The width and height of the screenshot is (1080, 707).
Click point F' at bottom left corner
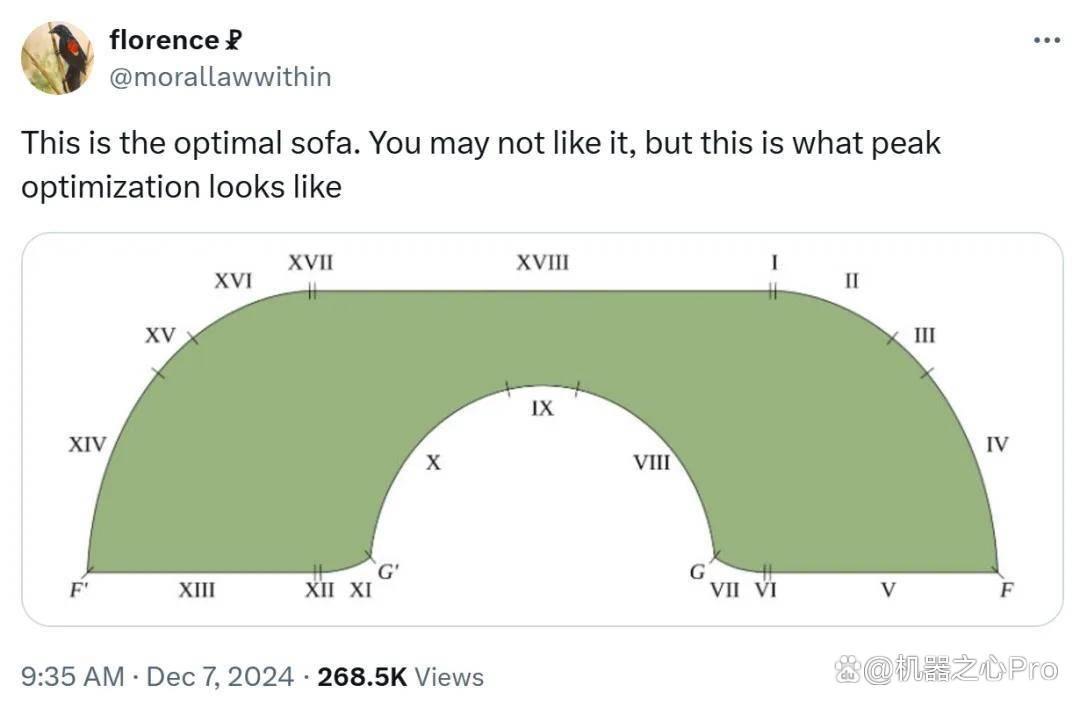click(x=79, y=590)
